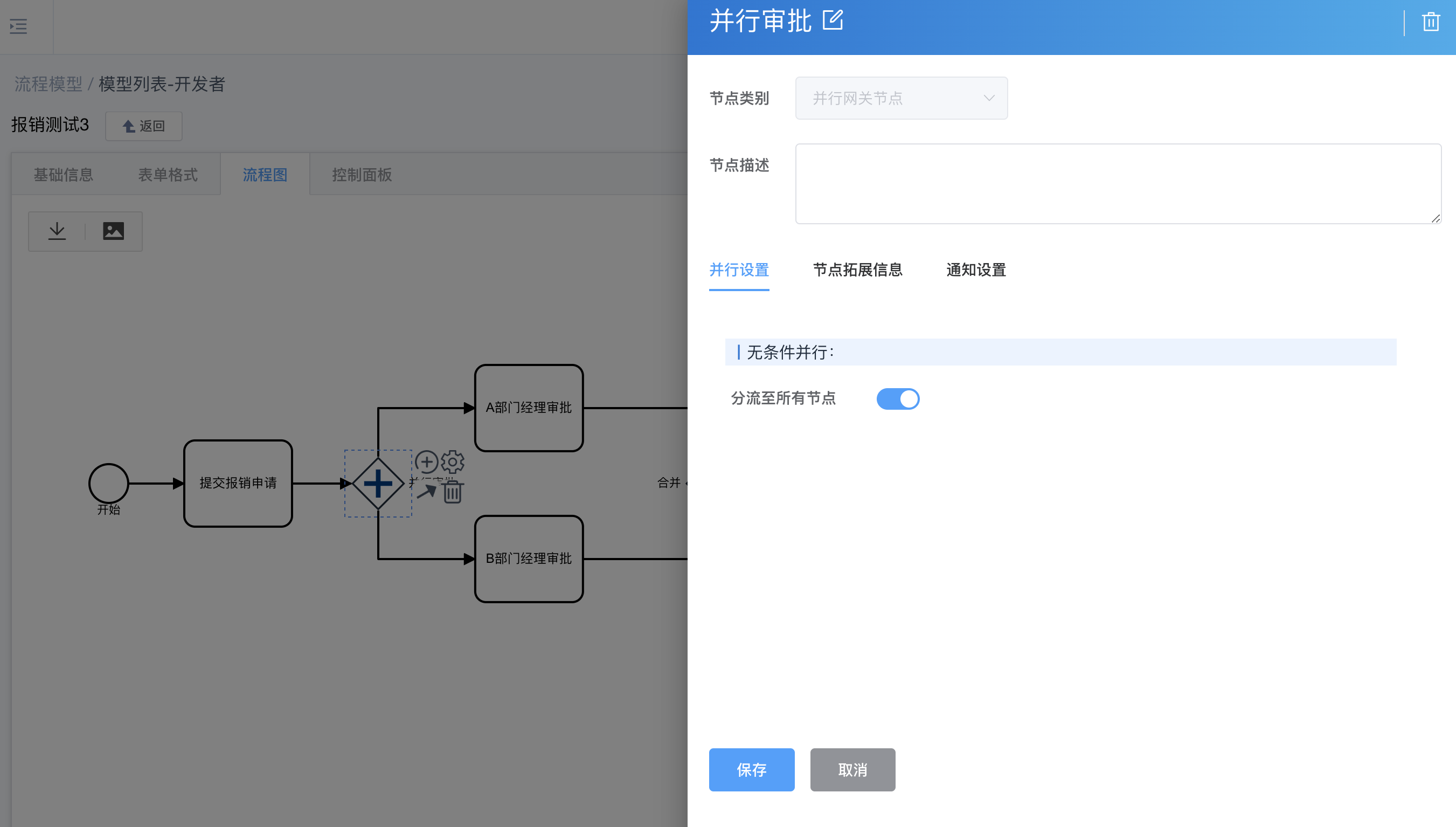The height and width of the screenshot is (827, 1456).
Task: Click the download diagram icon
Action: (57, 231)
